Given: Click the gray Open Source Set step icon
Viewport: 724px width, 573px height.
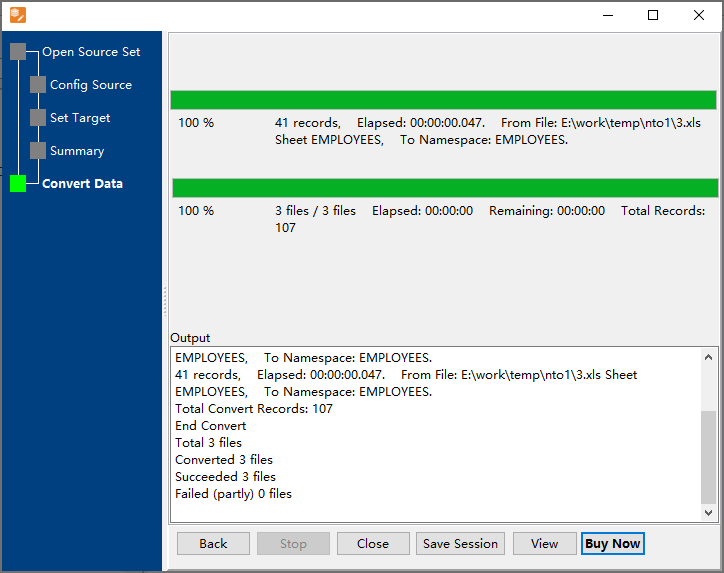Looking at the screenshot, I should point(18,52).
